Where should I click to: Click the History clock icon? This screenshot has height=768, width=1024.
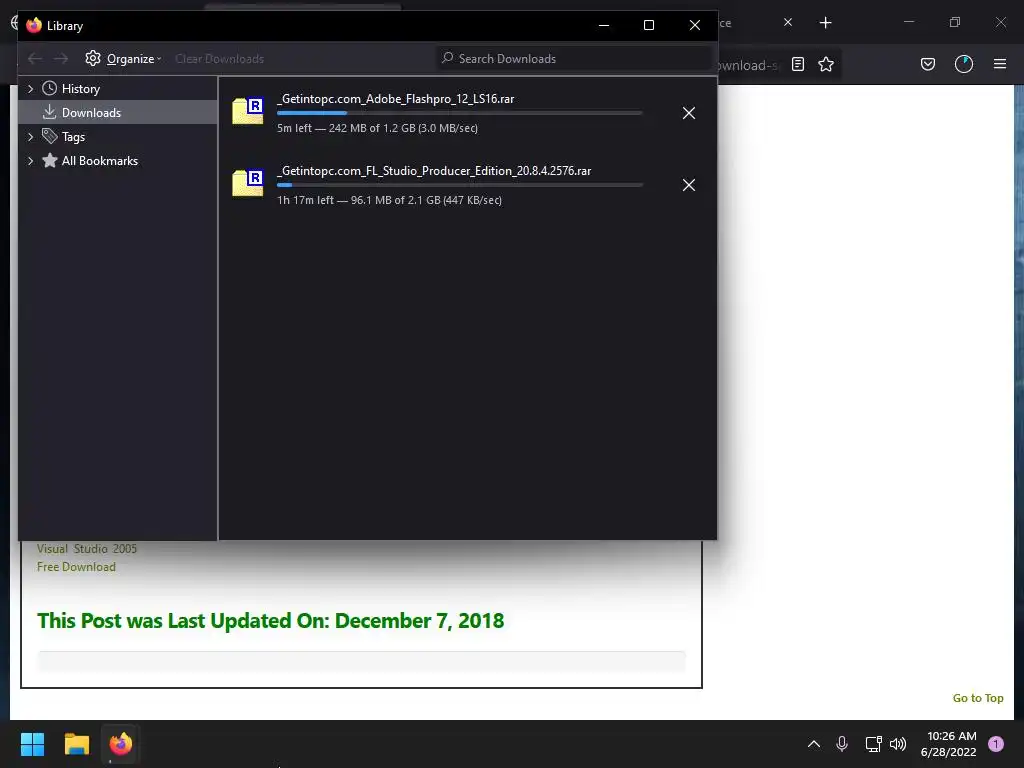[50, 88]
